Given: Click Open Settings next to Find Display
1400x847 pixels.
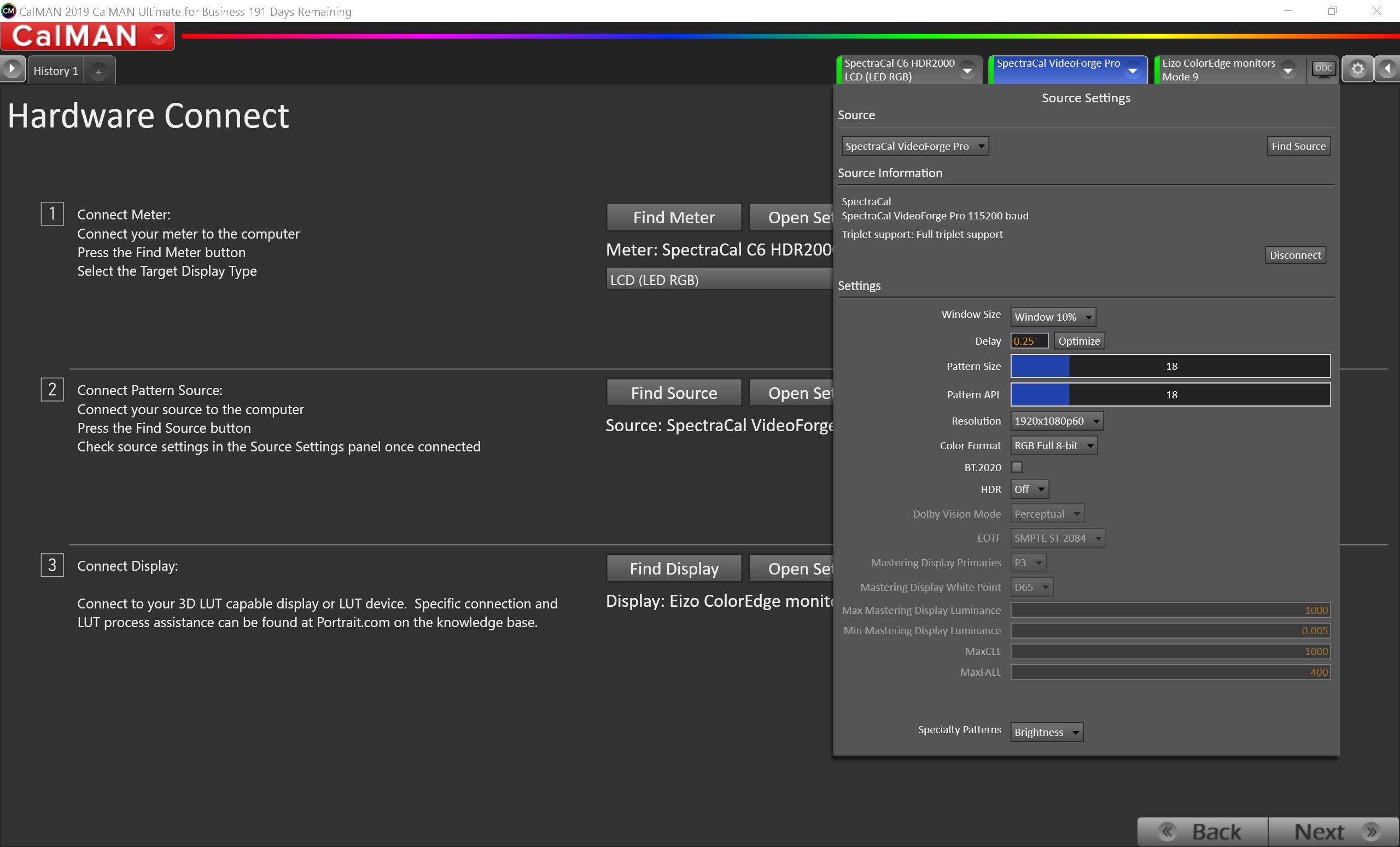Looking at the screenshot, I should 791,568.
